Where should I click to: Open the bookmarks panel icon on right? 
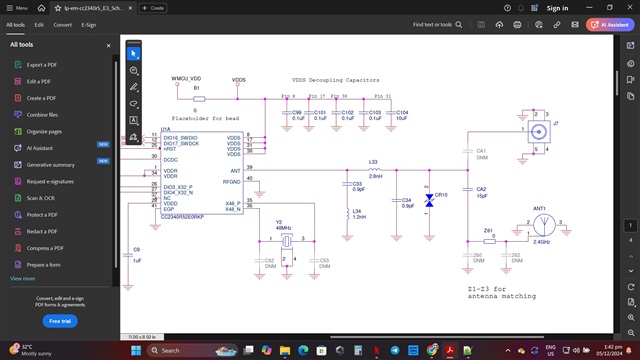[631, 80]
